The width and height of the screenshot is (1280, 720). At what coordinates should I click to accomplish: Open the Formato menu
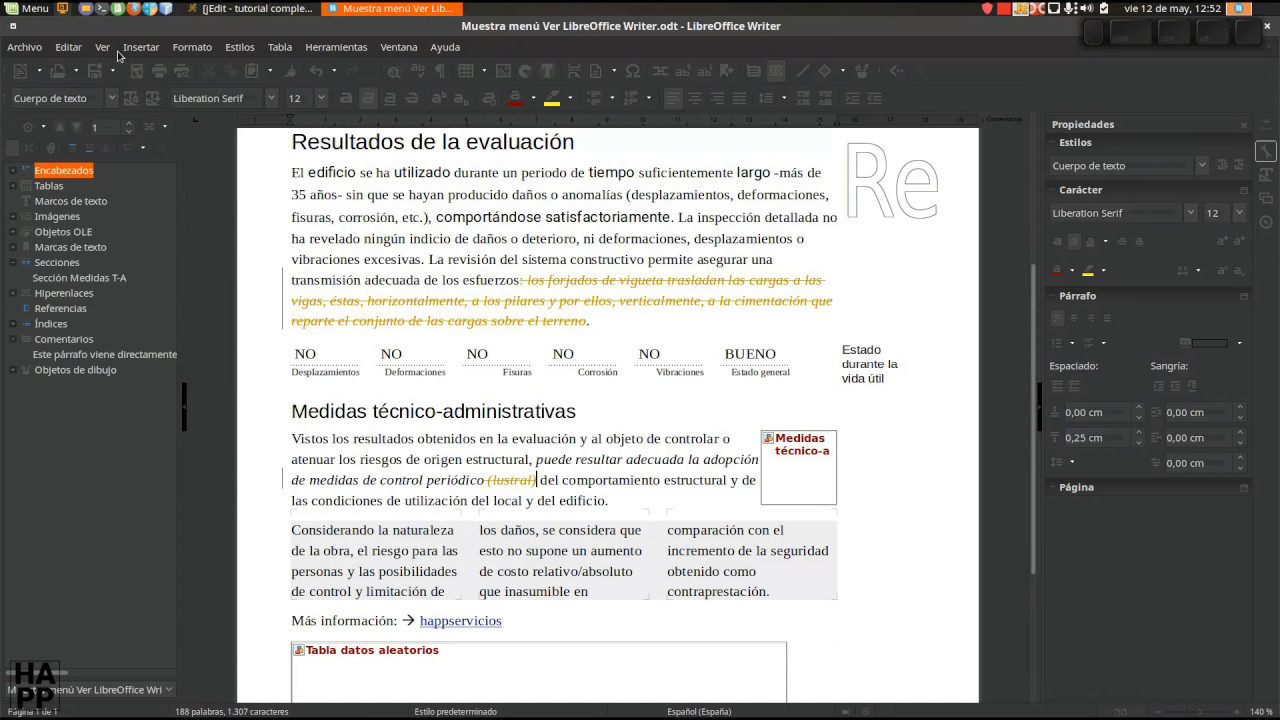point(192,47)
